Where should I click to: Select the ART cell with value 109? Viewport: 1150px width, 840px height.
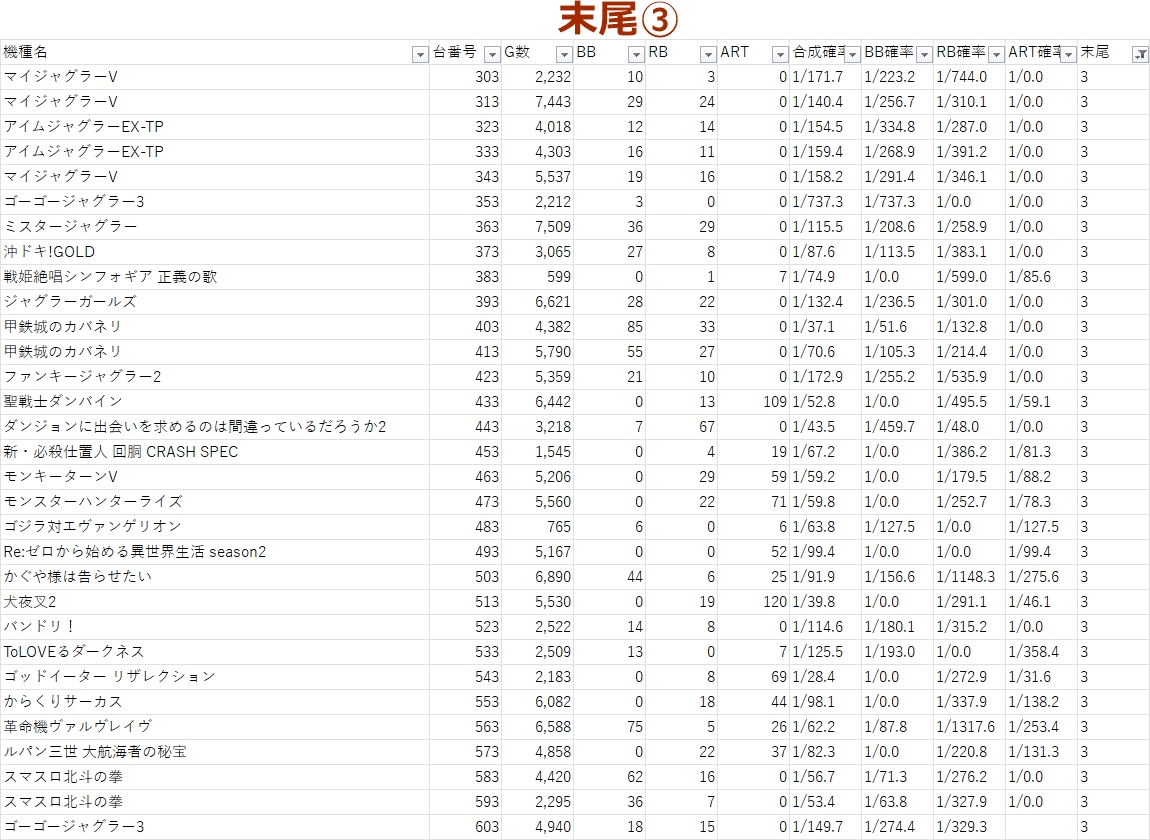[x=753, y=401]
